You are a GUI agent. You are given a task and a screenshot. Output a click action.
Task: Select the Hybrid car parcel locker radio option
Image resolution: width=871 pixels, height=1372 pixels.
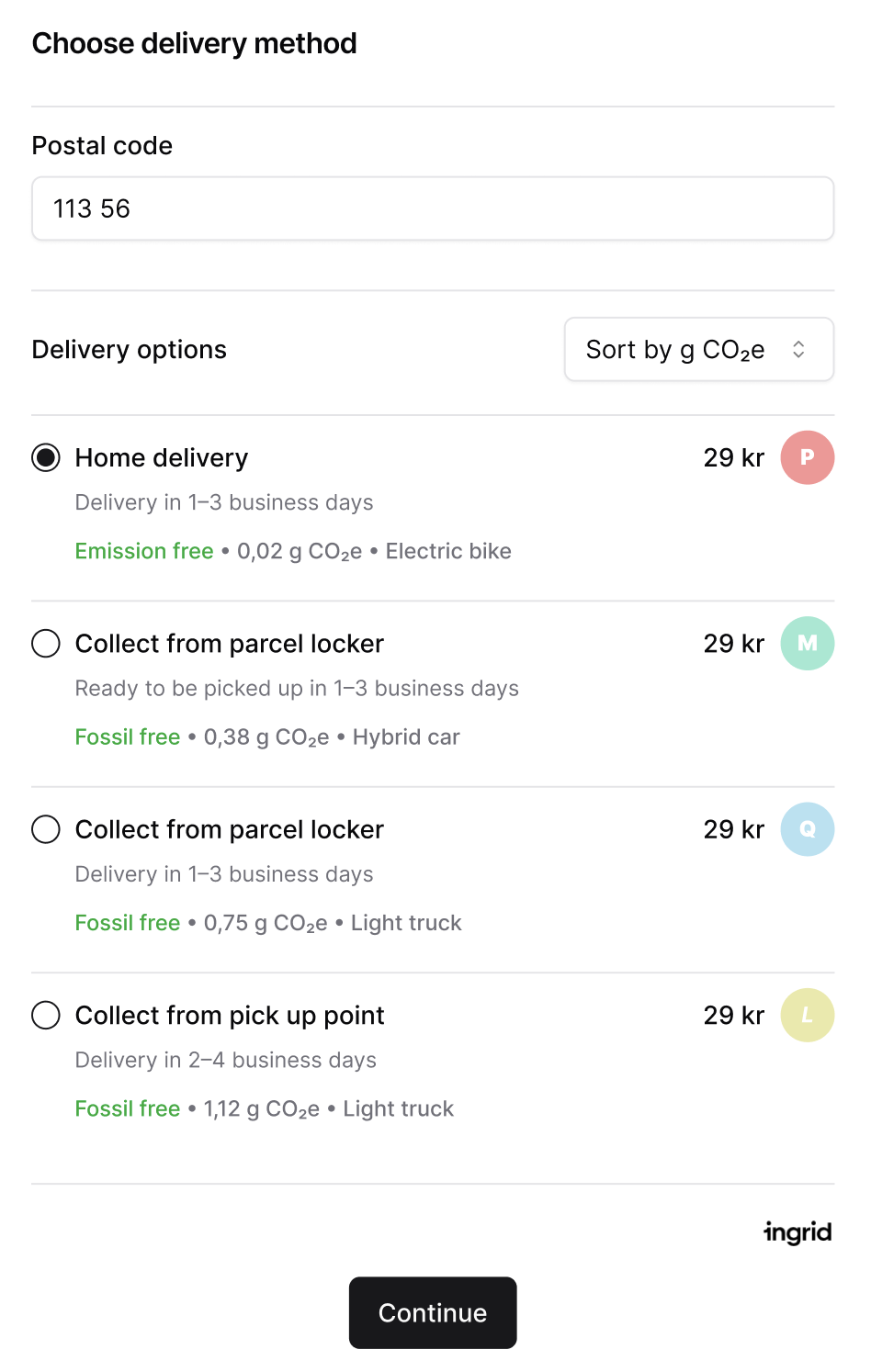pos(46,643)
